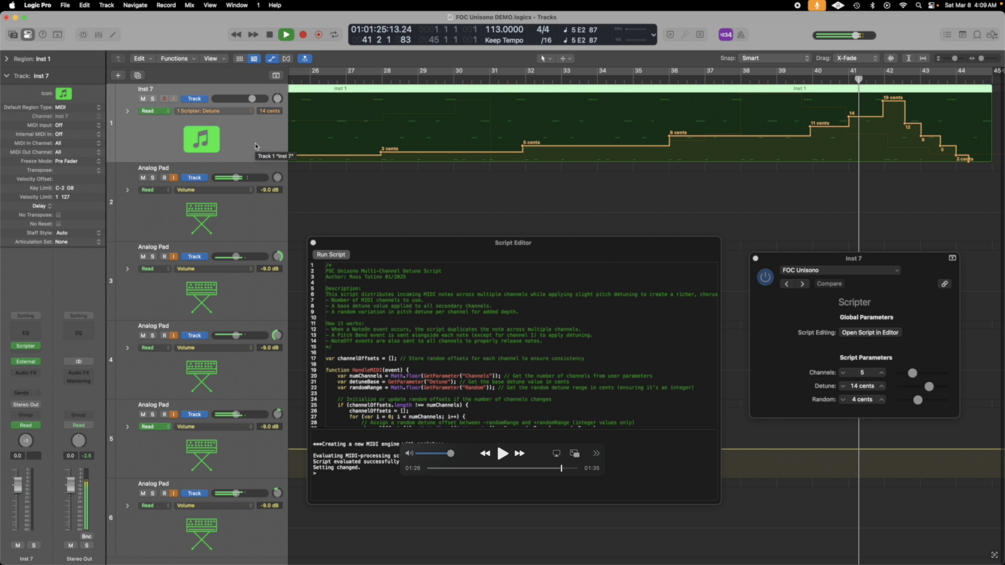The width and height of the screenshot is (1005, 565).
Task: Open the Note Pads icon
Action: point(962,35)
